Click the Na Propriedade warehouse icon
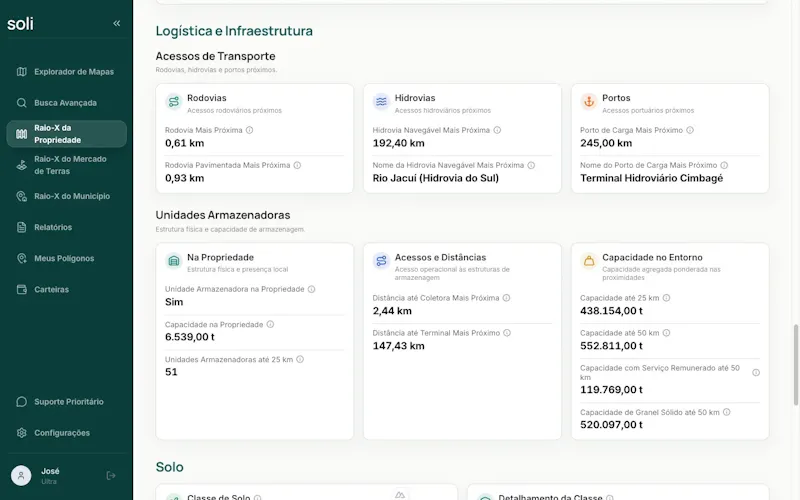The height and width of the screenshot is (500, 800). click(173, 261)
